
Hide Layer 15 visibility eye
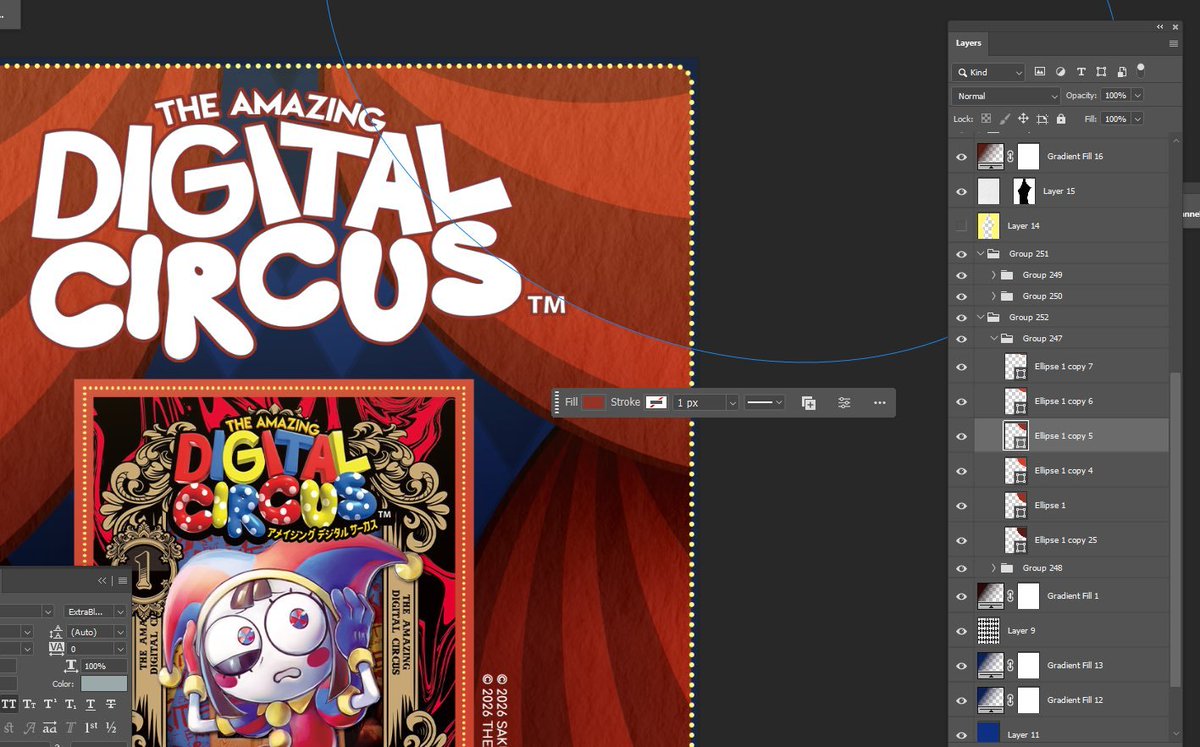coord(961,191)
